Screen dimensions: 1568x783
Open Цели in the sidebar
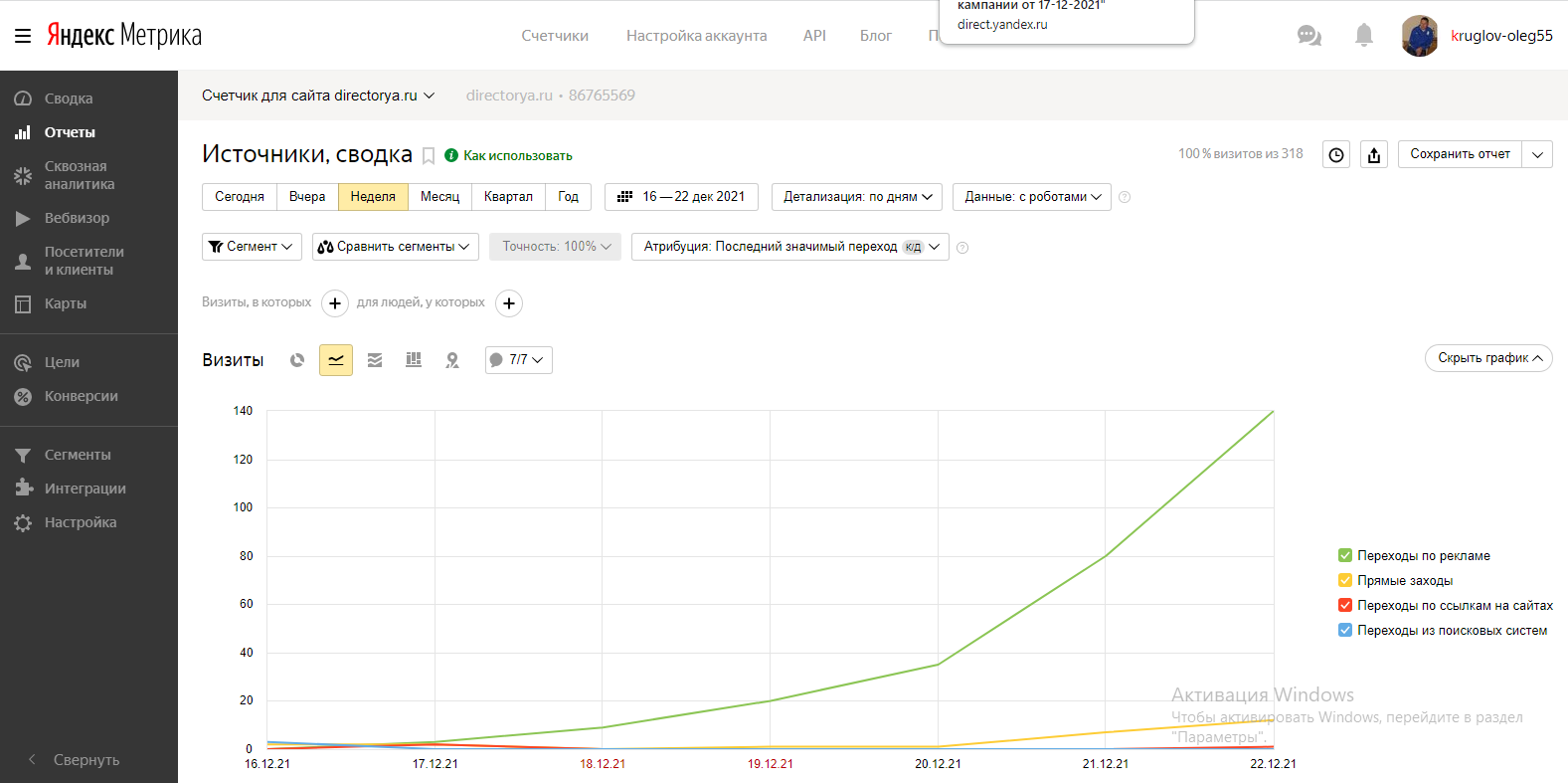pos(62,362)
